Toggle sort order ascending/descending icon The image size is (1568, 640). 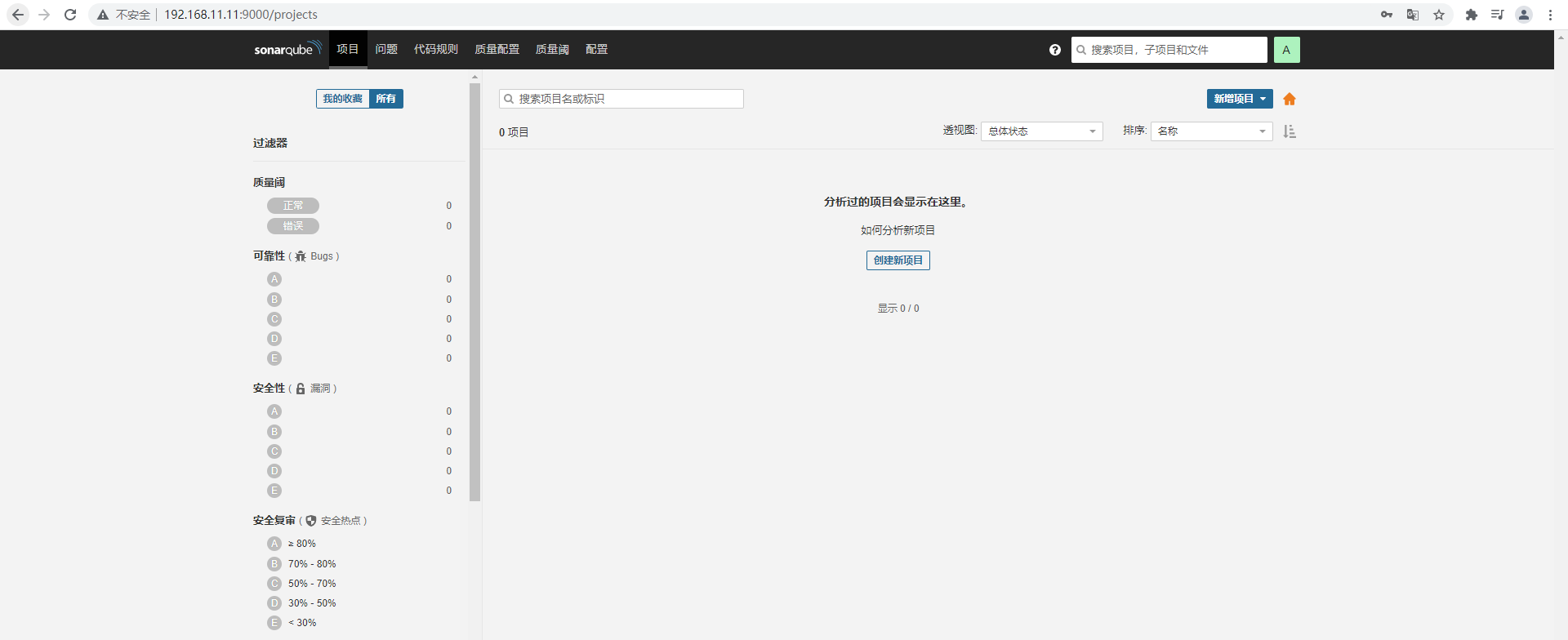[1290, 131]
